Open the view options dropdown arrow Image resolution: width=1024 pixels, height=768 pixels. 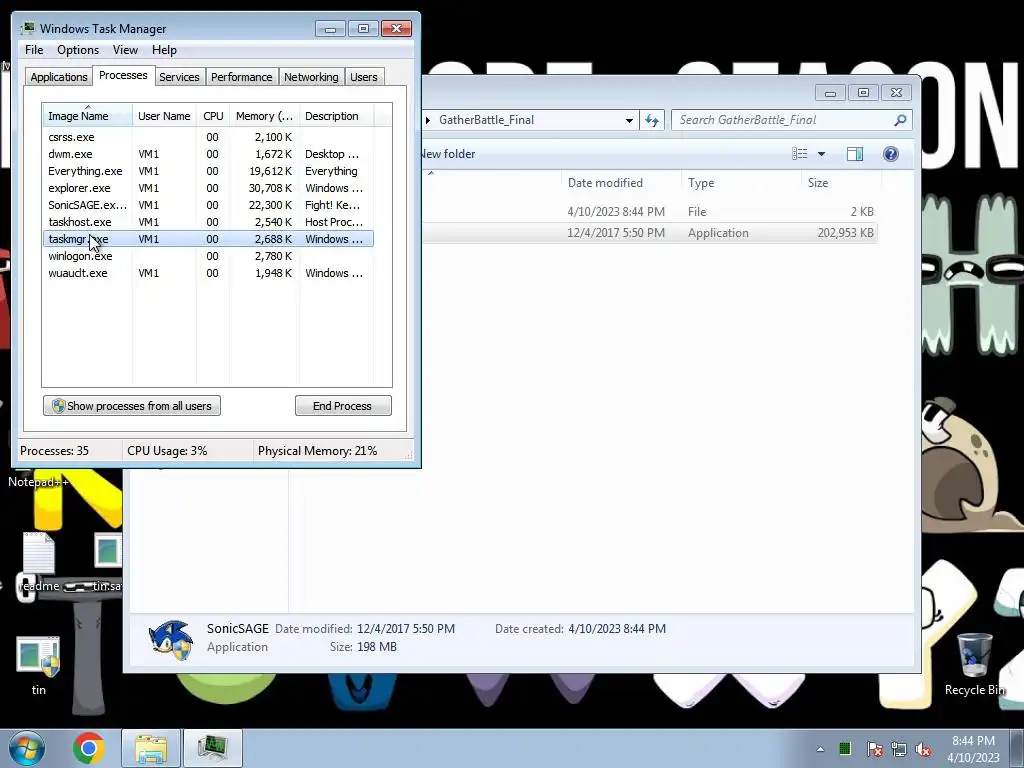tap(822, 154)
